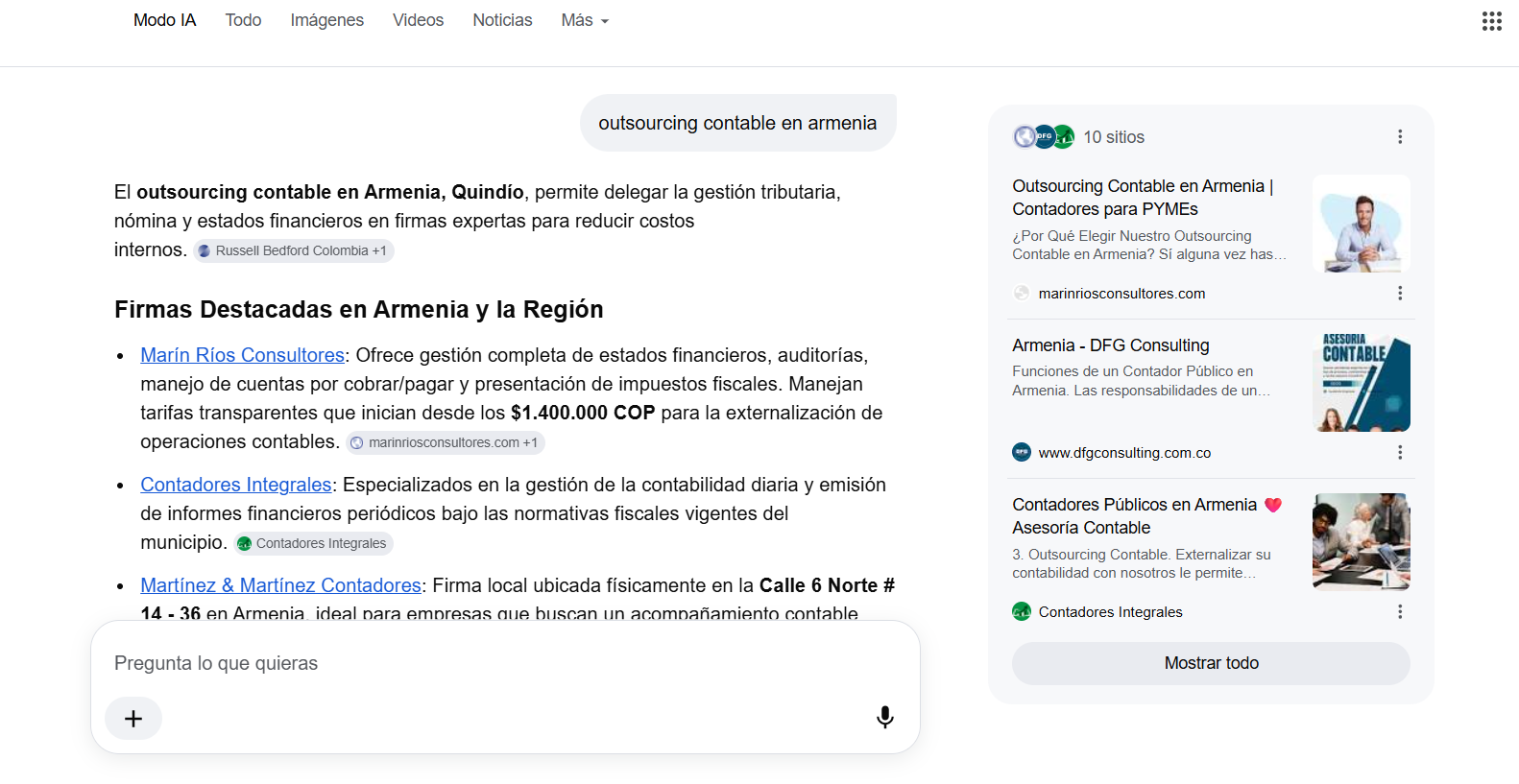
Task: Open the options menu for 10 sitios
Action: coord(1400,137)
